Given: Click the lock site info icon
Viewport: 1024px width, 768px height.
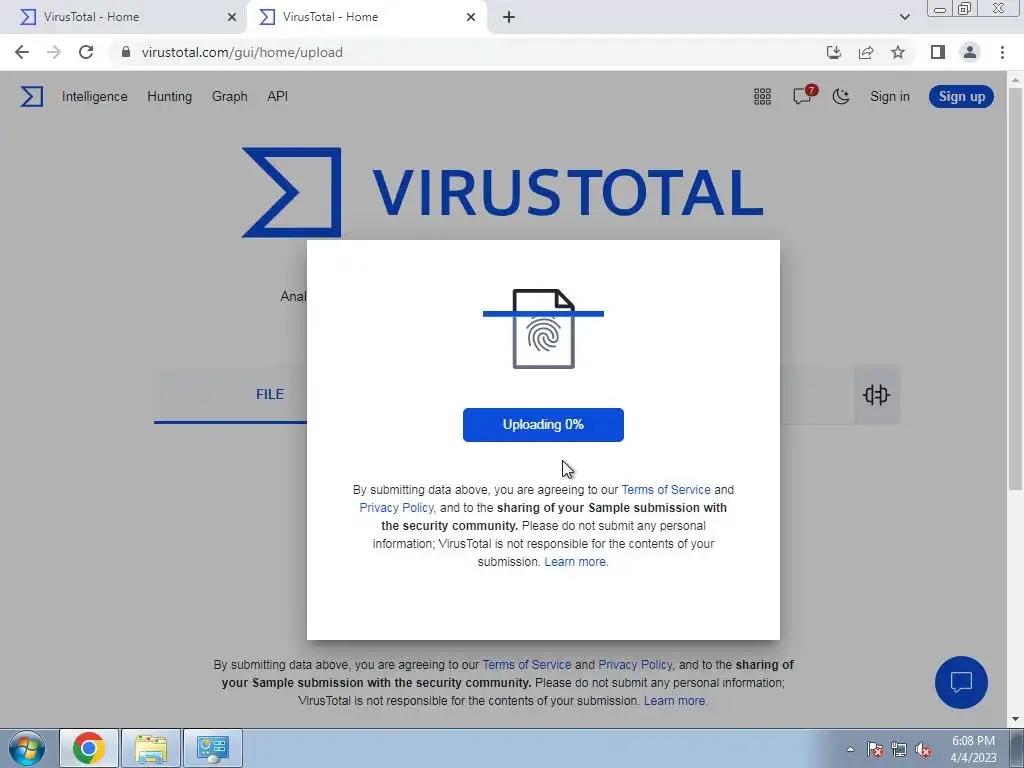Looking at the screenshot, I should [126, 52].
